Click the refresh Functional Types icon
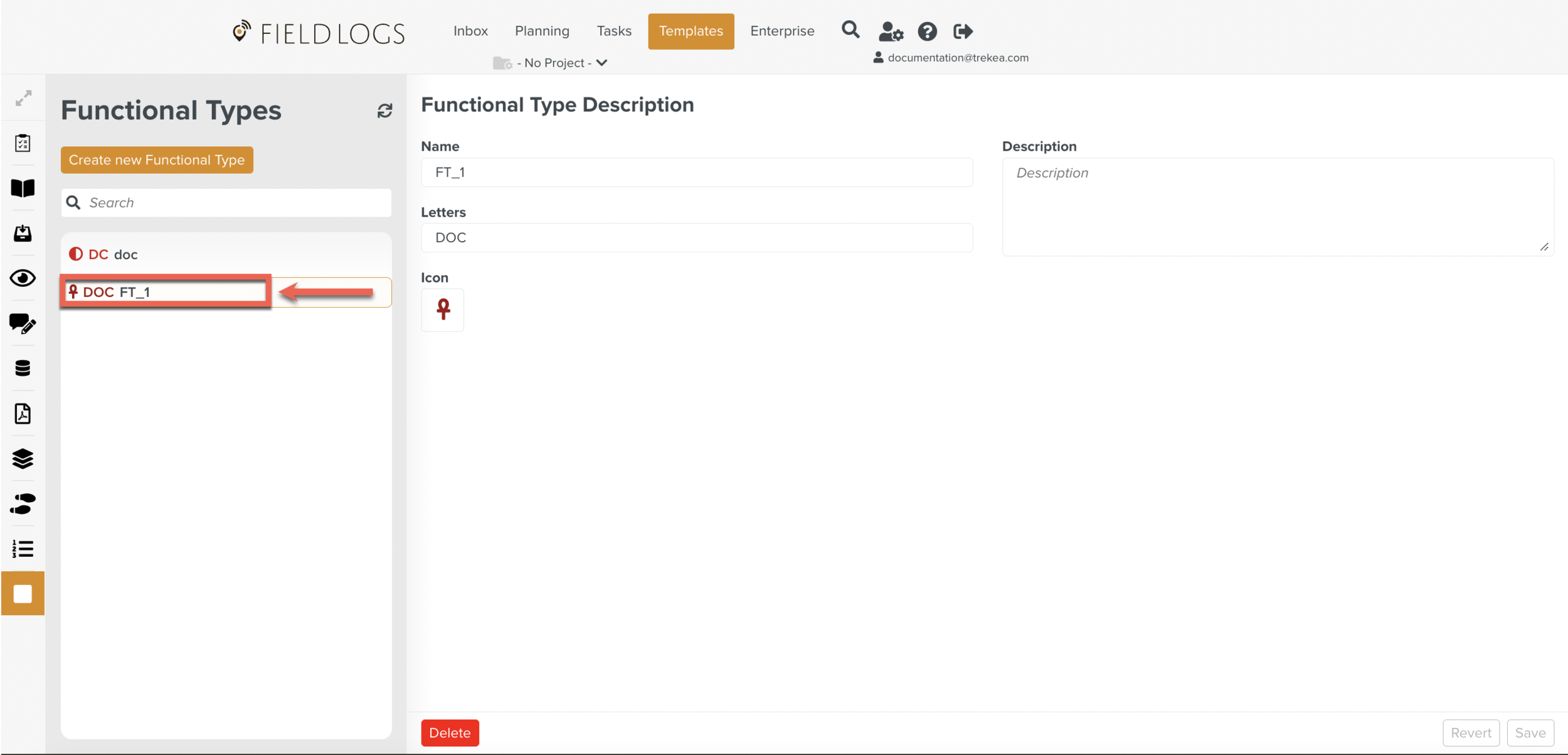This screenshot has width=1568, height=755. click(x=384, y=111)
